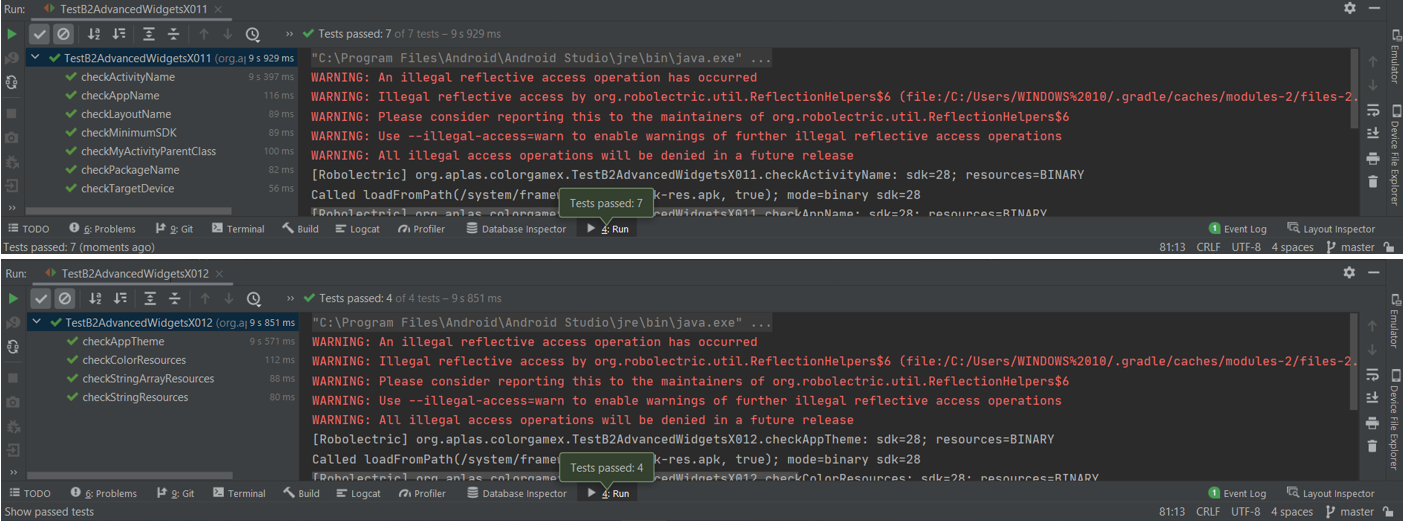
Task: Open Event Log in X012 panel's bottom bar
Action: coord(1238,493)
